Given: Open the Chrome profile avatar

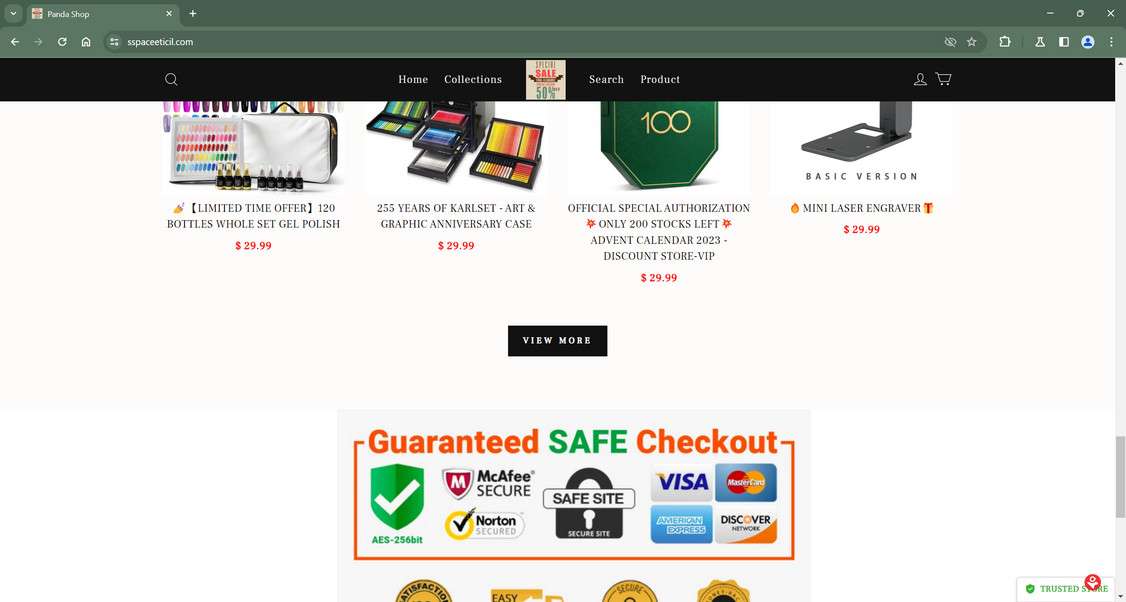Looking at the screenshot, I should click(x=1088, y=42).
